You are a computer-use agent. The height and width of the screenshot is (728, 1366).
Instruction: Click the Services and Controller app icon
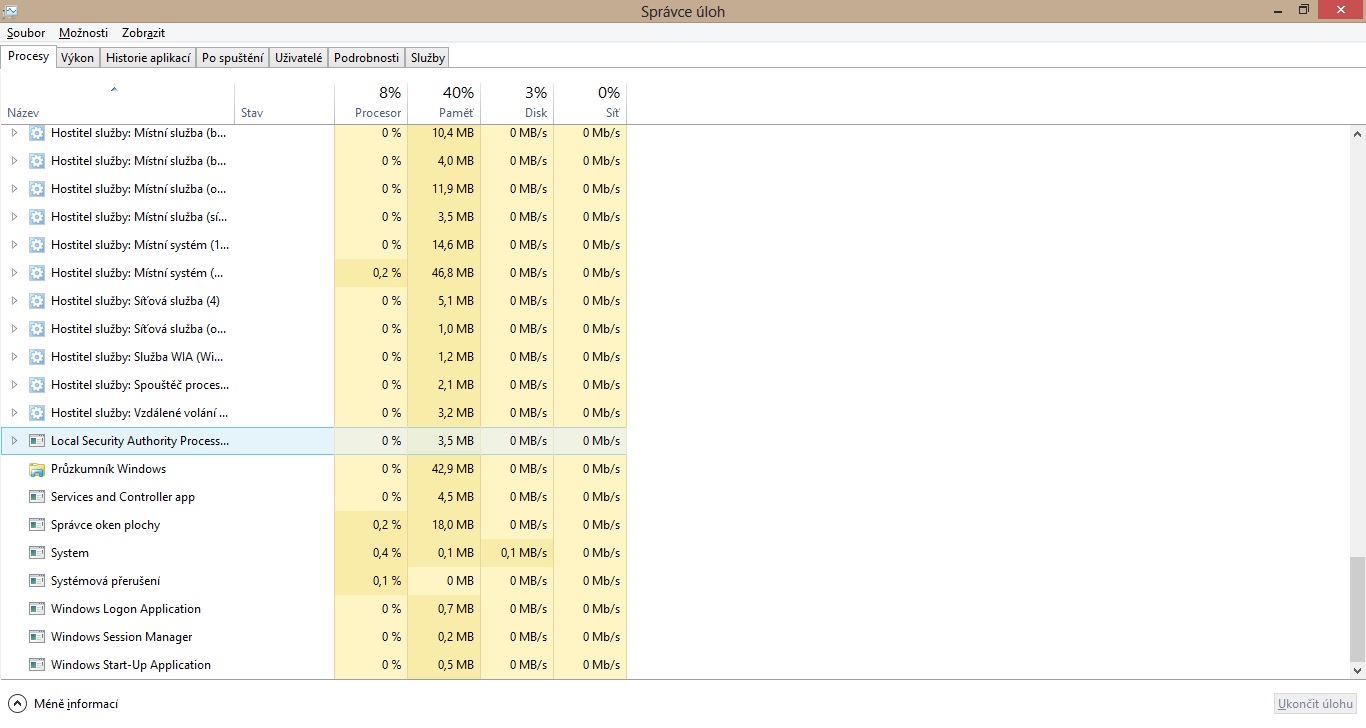pos(37,497)
